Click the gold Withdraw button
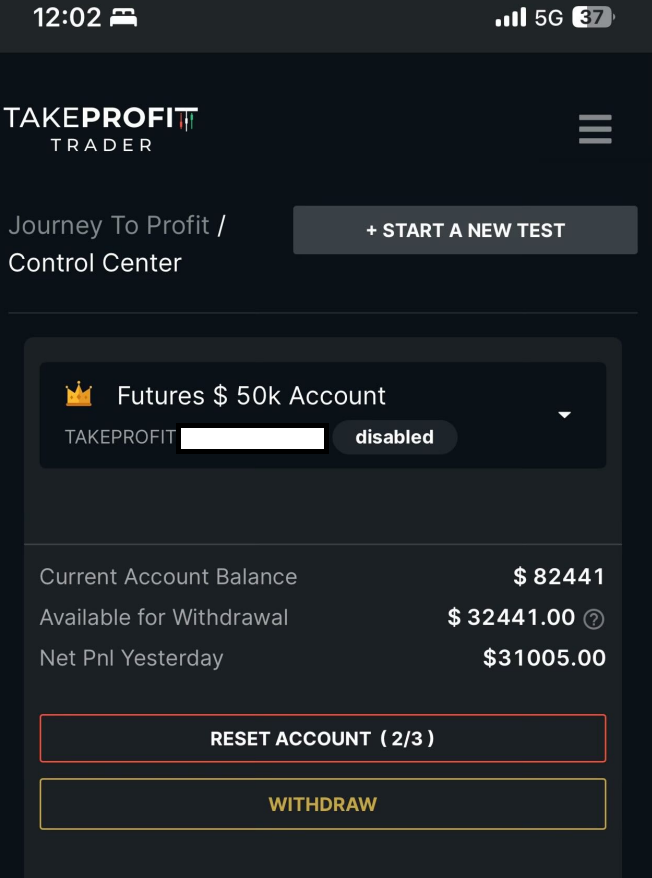The width and height of the screenshot is (652, 878). pyautogui.click(x=323, y=804)
